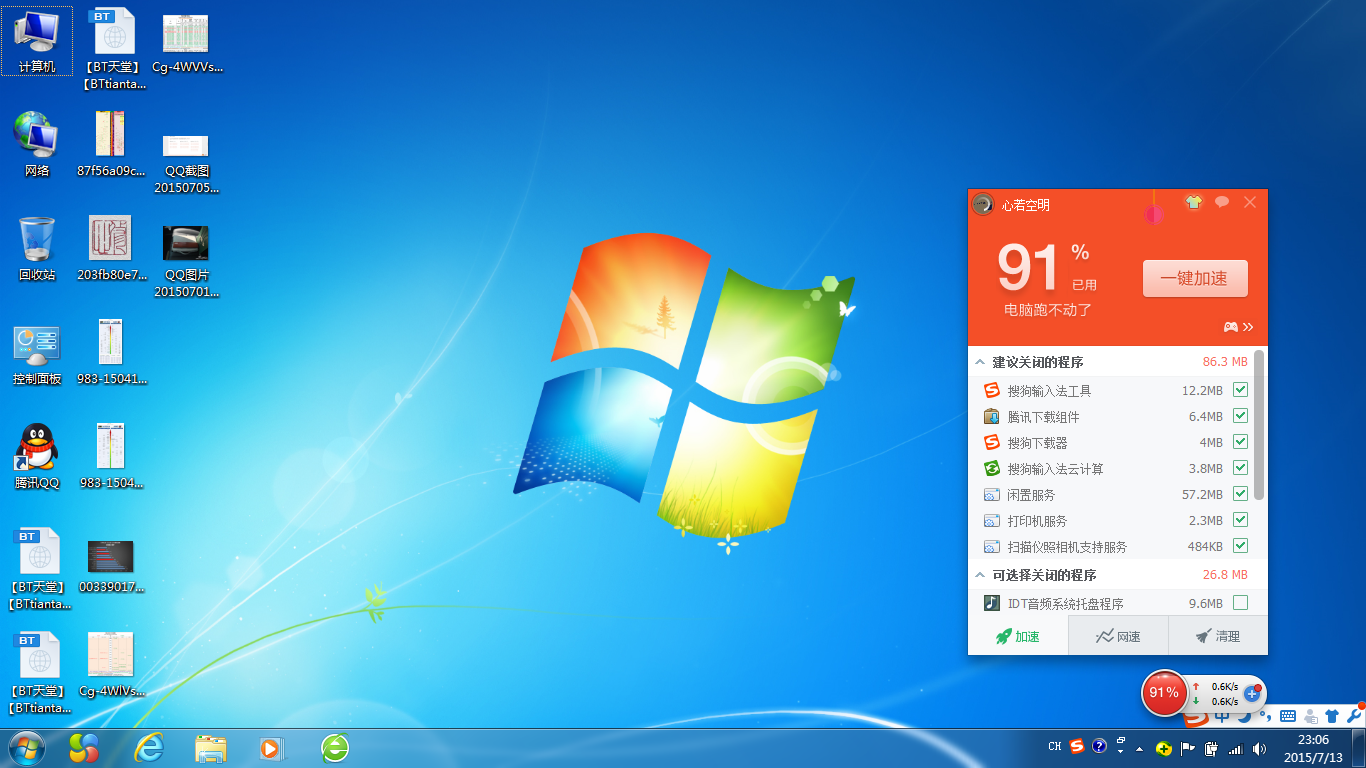Viewport: 1366px width, 768px height.
Task: Open the skin t-shirt icon in accelerator panel header
Action: click(1193, 202)
